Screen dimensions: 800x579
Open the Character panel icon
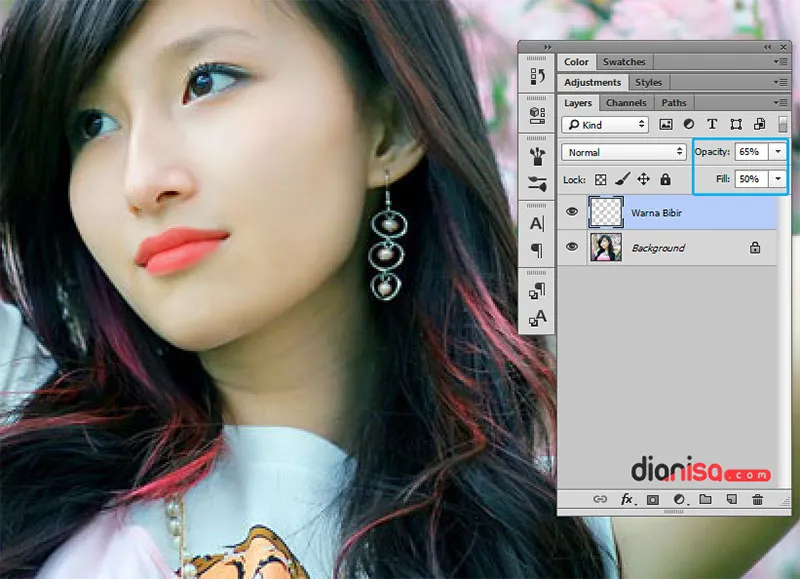tap(536, 222)
